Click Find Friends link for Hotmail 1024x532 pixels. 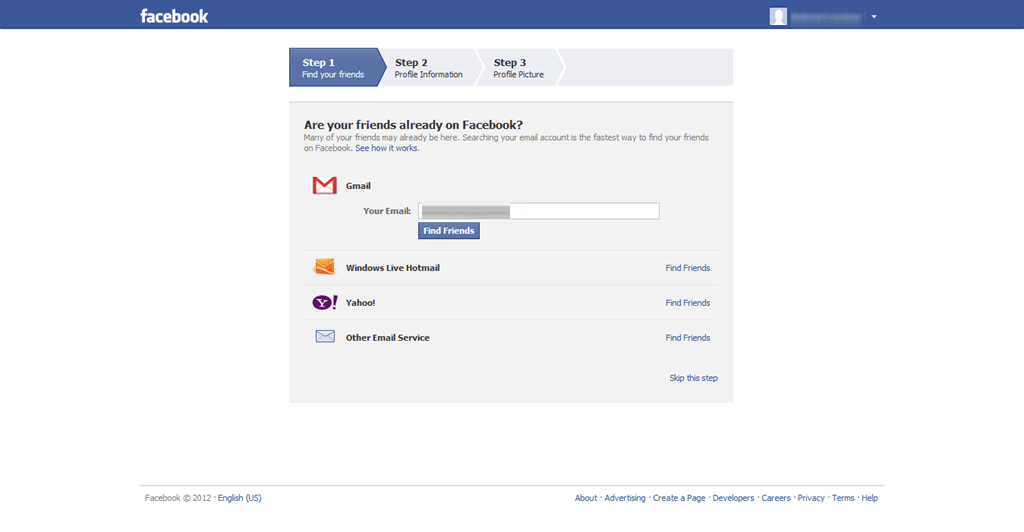(x=688, y=268)
